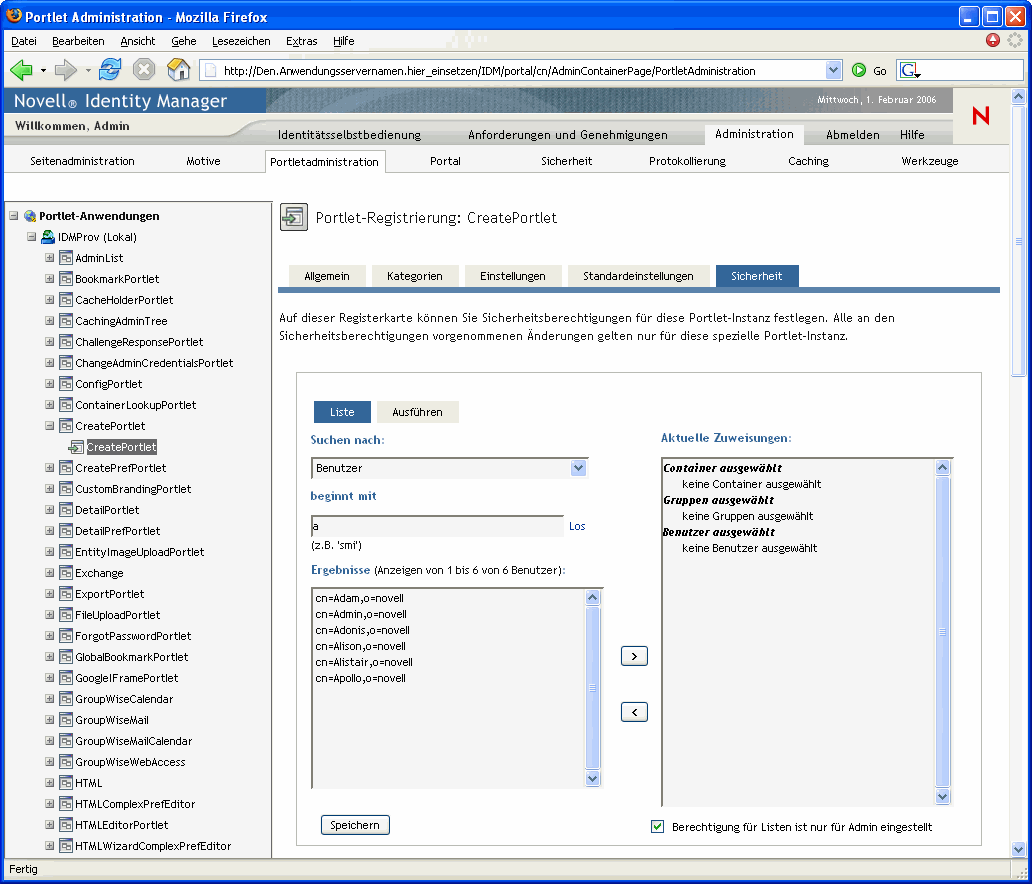Select the highlighted CreatePortlet instance
1032x884 pixels.
(121, 447)
